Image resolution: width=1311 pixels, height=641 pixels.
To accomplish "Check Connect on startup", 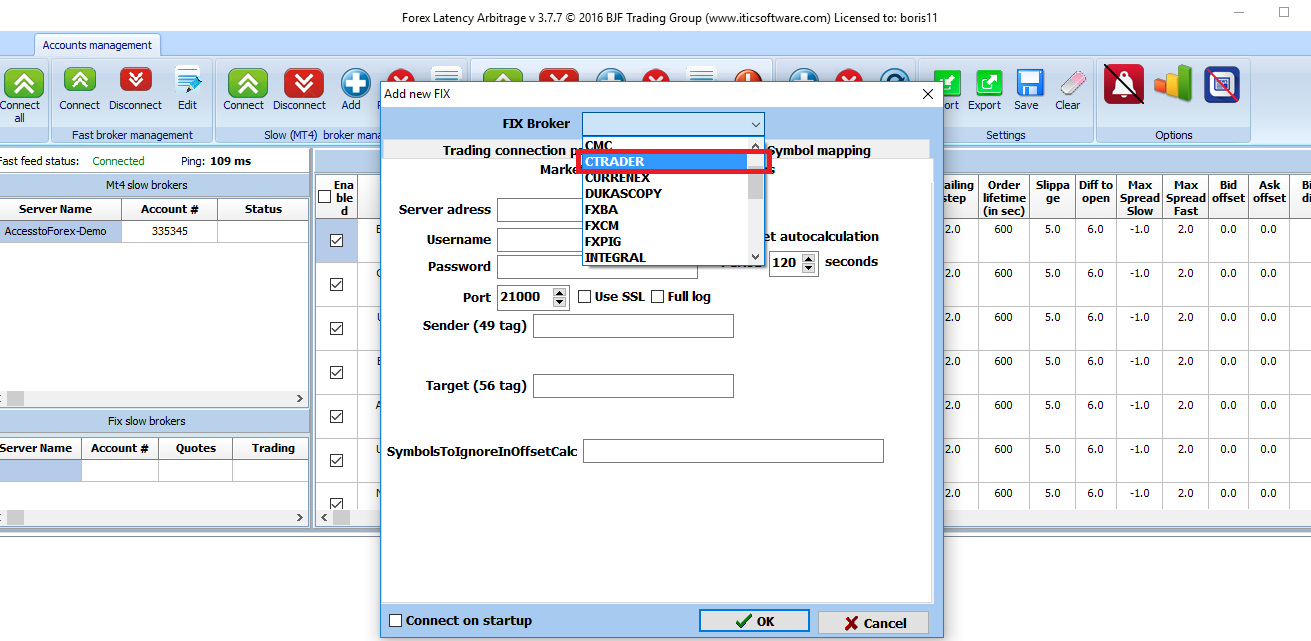I will 395,621.
